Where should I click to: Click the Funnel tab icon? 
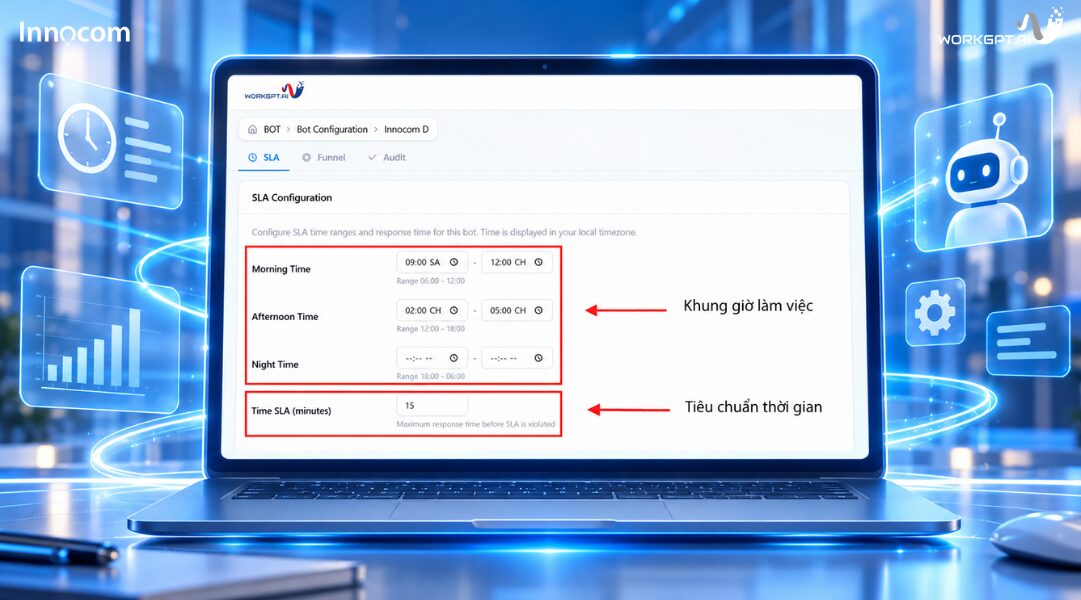[307, 157]
